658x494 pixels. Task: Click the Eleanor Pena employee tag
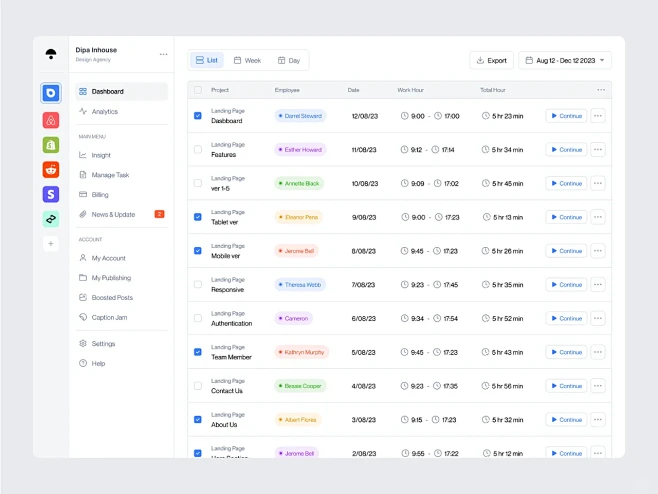tap(299, 217)
